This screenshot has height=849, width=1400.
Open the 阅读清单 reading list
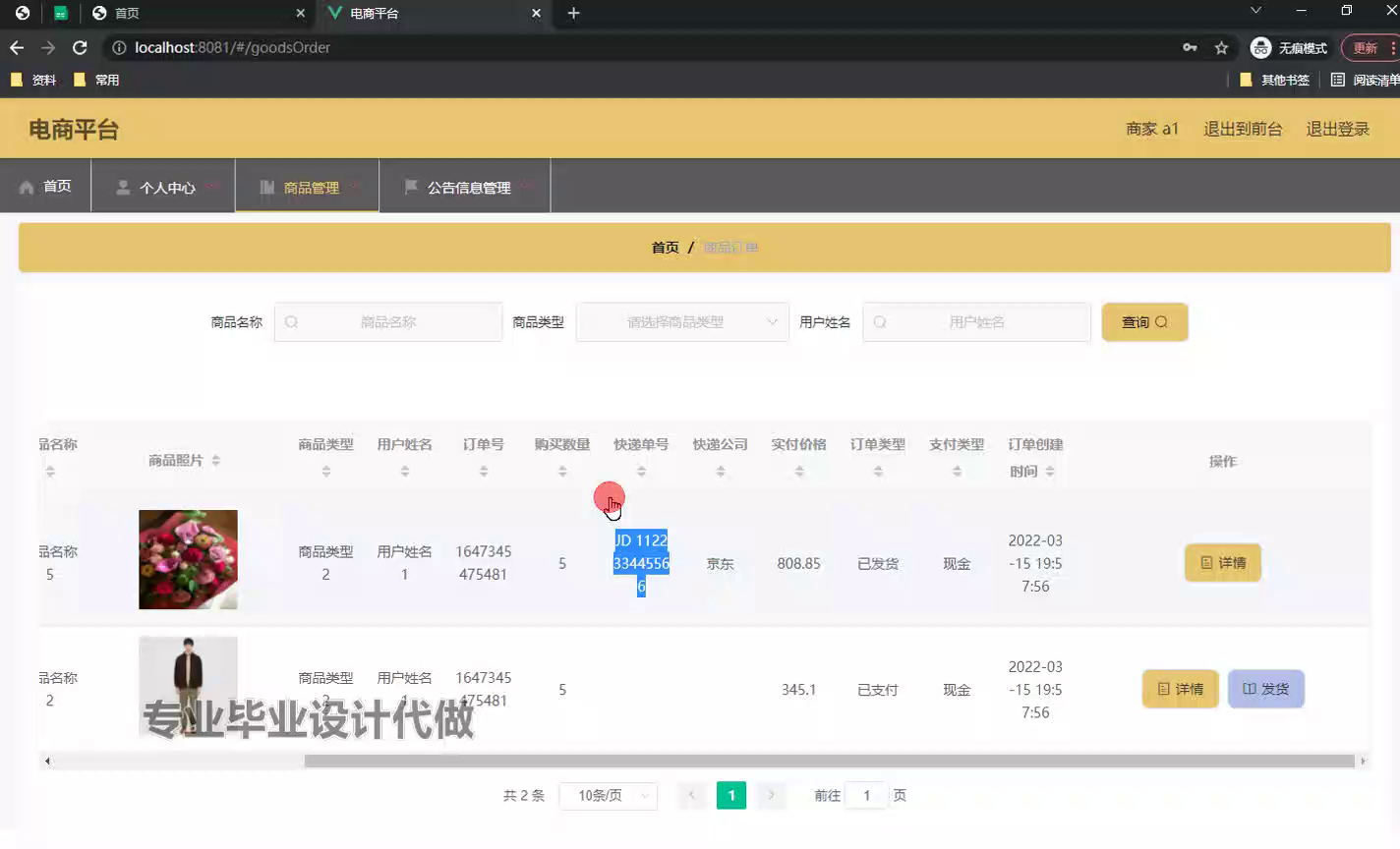[x=1365, y=80]
